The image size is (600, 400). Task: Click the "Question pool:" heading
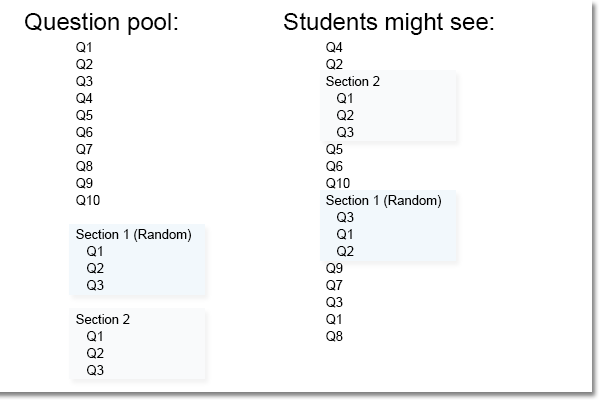point(99,22)
